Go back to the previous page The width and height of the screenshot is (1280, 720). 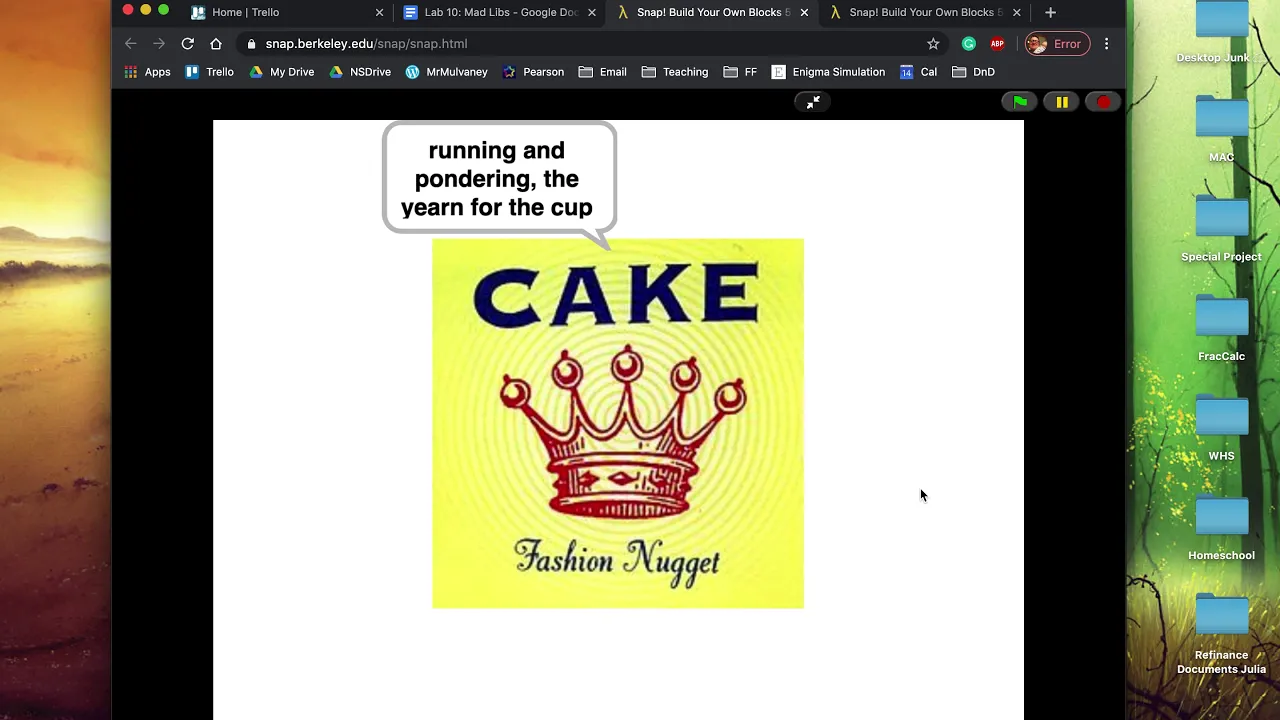(x=130, y=44)
